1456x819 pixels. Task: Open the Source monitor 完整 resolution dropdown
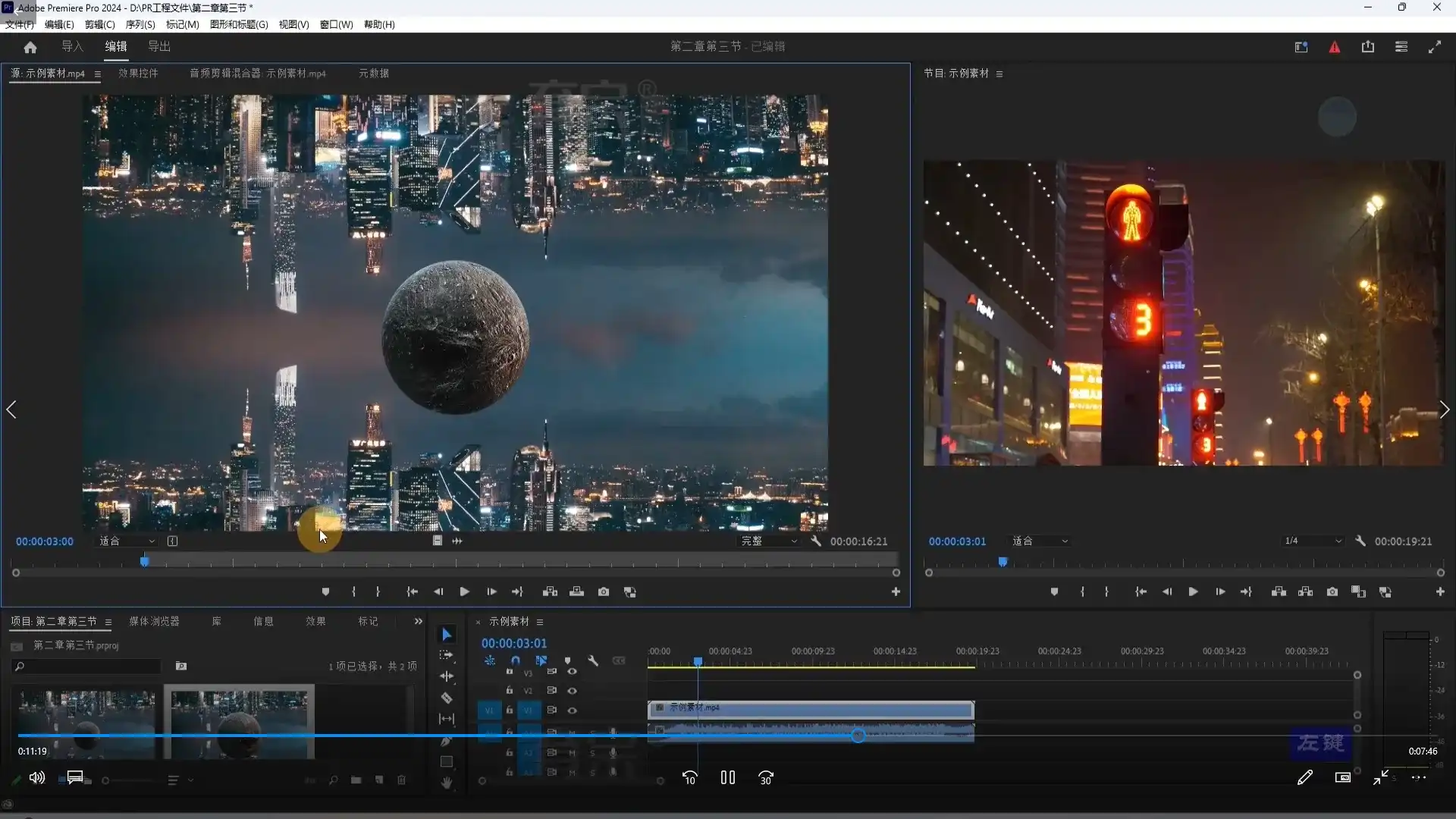click(x=769, y=541)
